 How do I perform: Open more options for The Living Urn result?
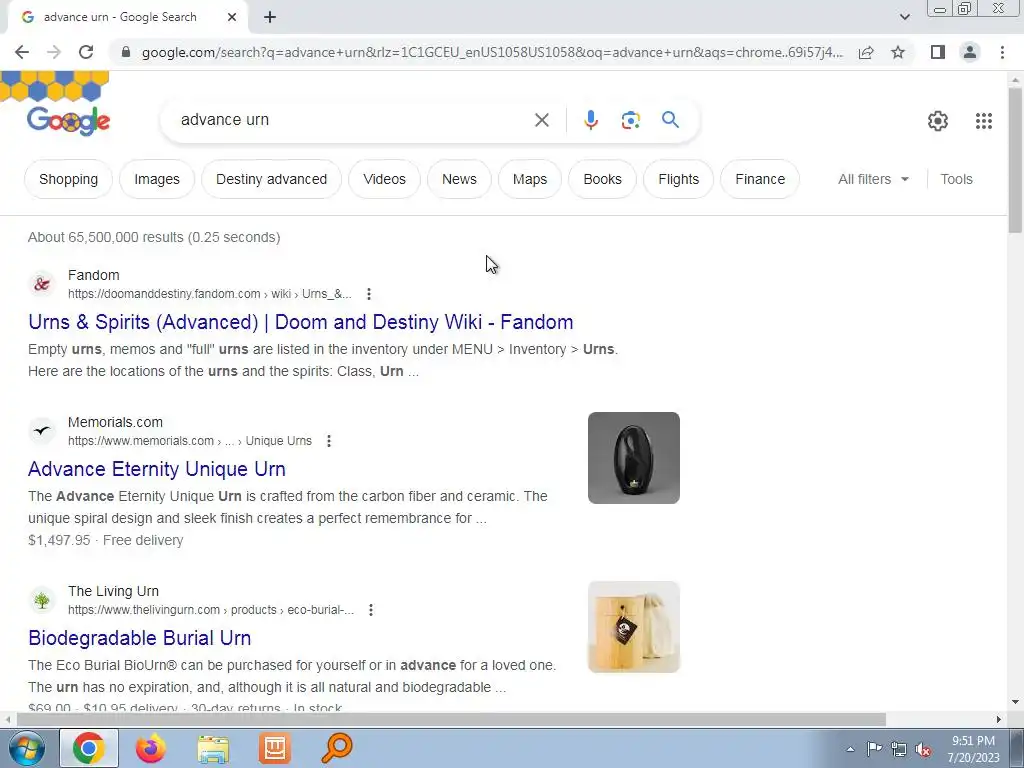click(371, 610)
